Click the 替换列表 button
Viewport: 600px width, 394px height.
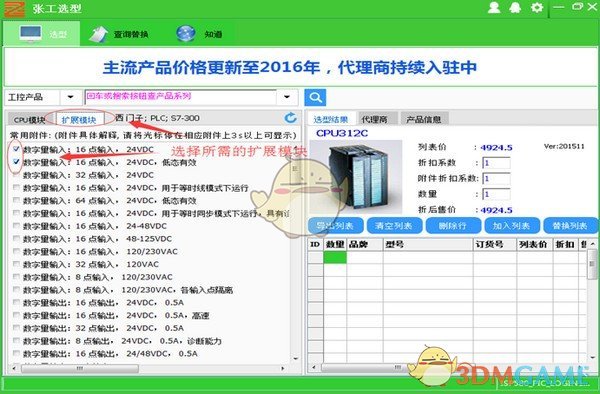coord(570,226)
